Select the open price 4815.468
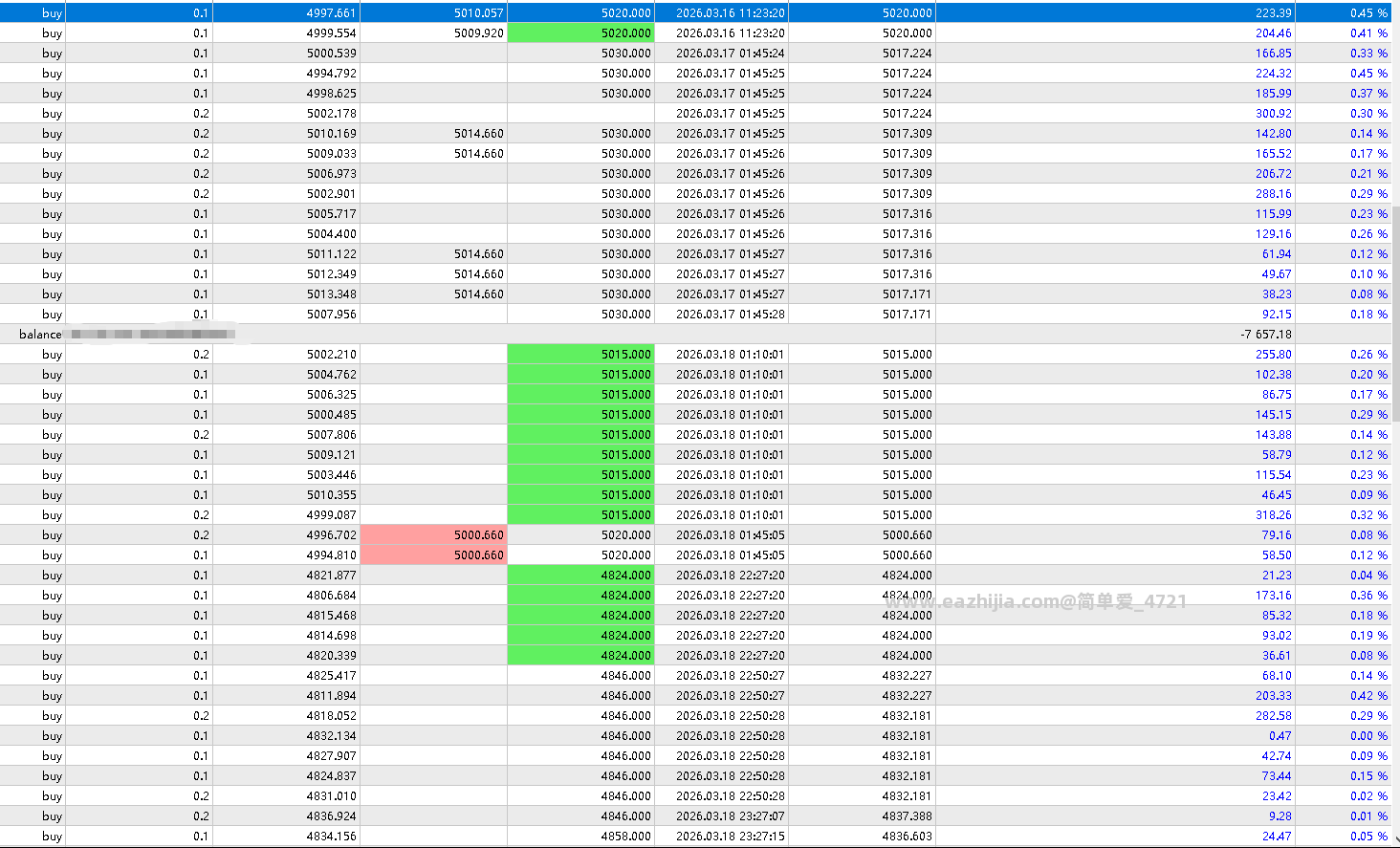 pyautogui.click(x=331, y=616)
